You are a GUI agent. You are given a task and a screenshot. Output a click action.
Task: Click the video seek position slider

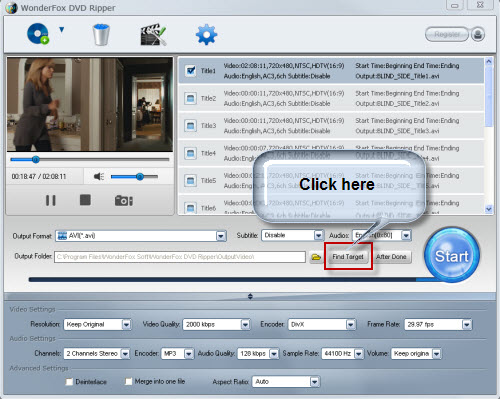click(x=90, y=160)
